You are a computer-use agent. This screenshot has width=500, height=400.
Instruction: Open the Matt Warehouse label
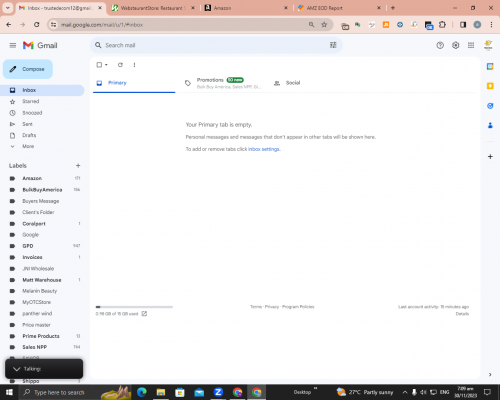pyautogui.click(x=42, y=280)
